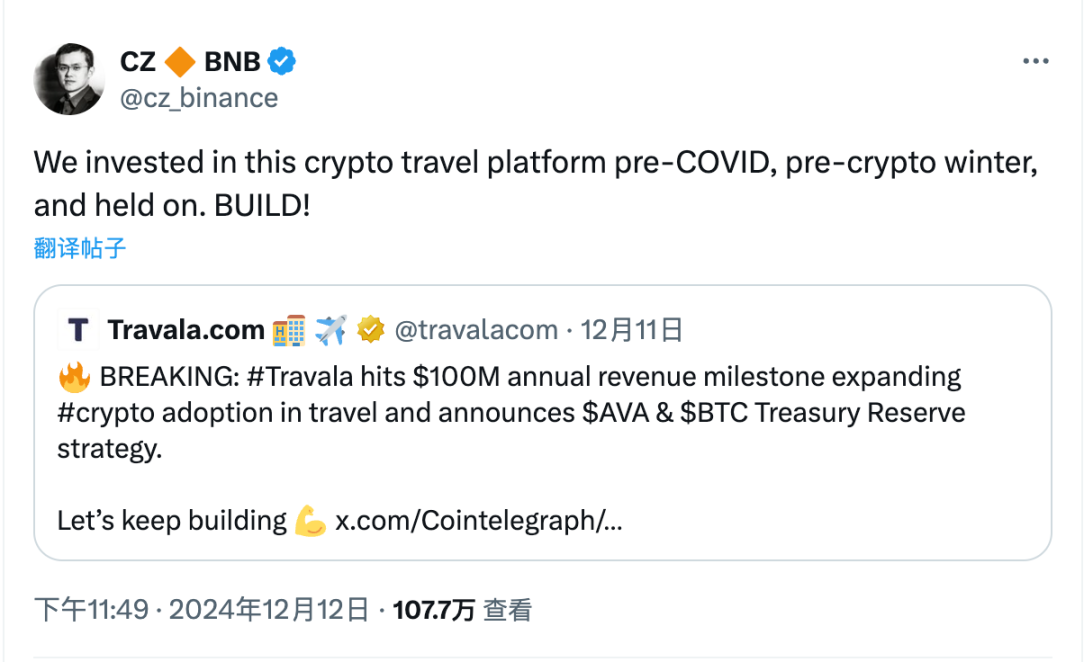The width and height of the screenshot is (1084, 662).
Task: Click the fire emoji before BREAKING
Action: (x=75, y=378)
